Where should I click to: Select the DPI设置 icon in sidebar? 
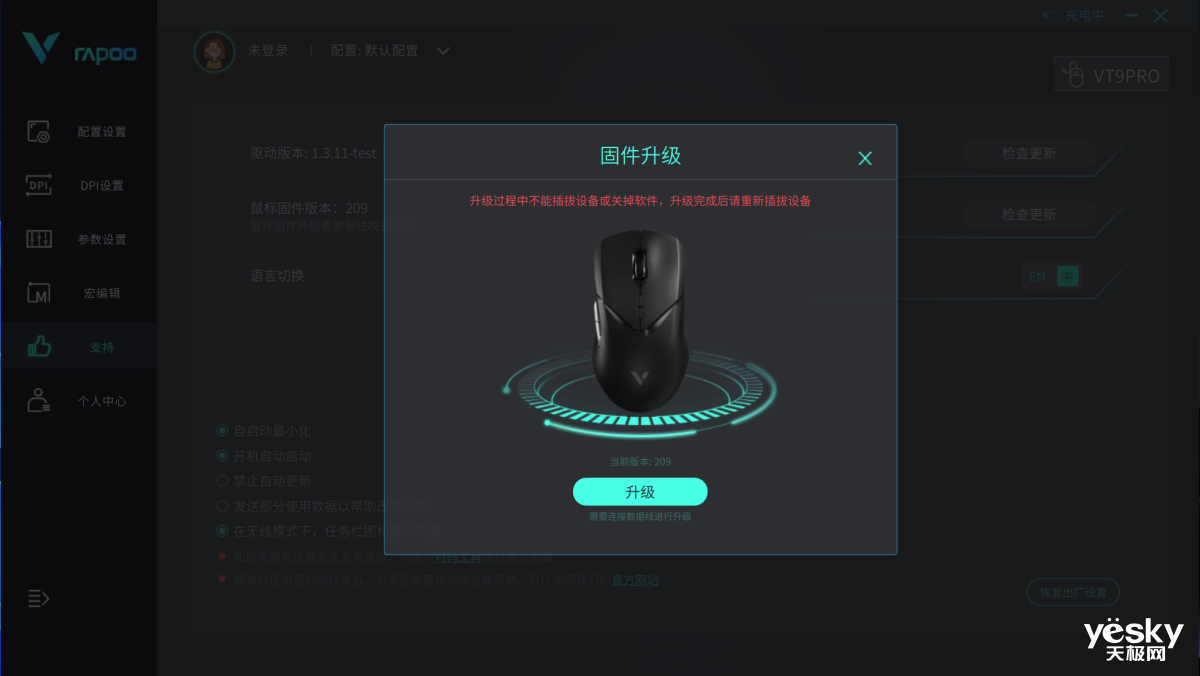[39, 185]
